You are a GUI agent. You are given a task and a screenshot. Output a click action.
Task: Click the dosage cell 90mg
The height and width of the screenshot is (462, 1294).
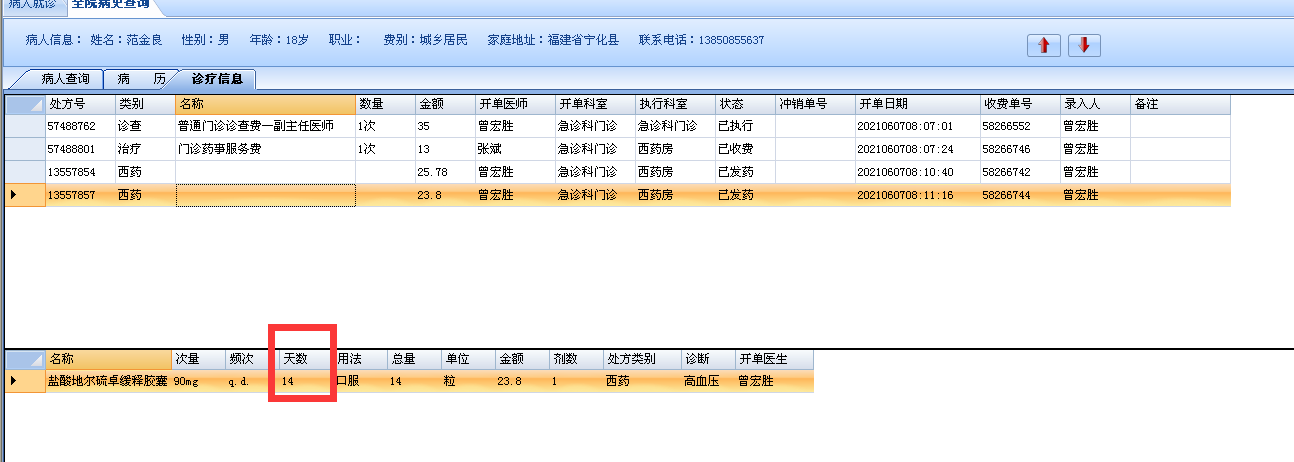(x=198, y=381)
